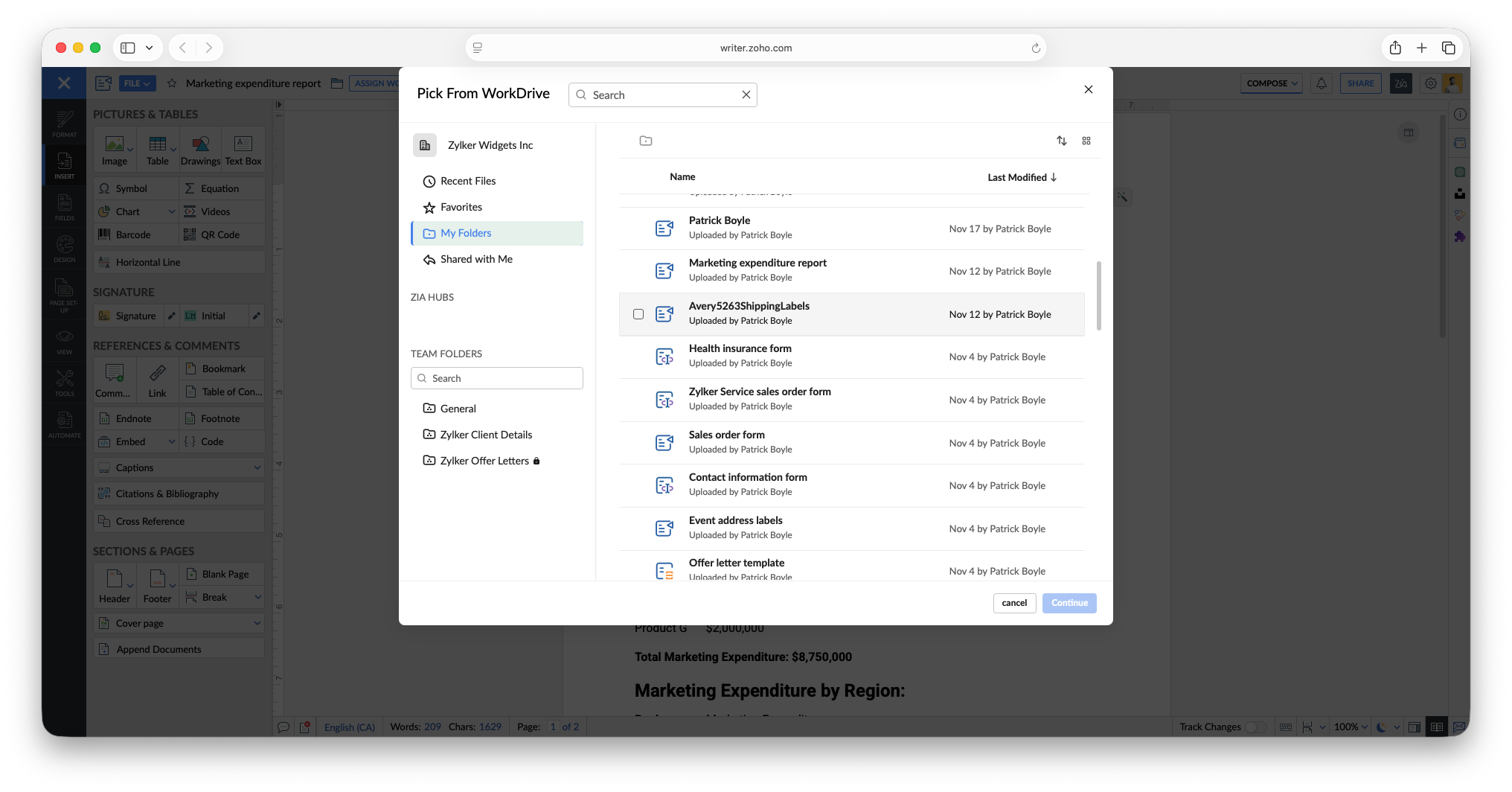
Task: Open the FILE menu dropdown
Action: (137, 83)
